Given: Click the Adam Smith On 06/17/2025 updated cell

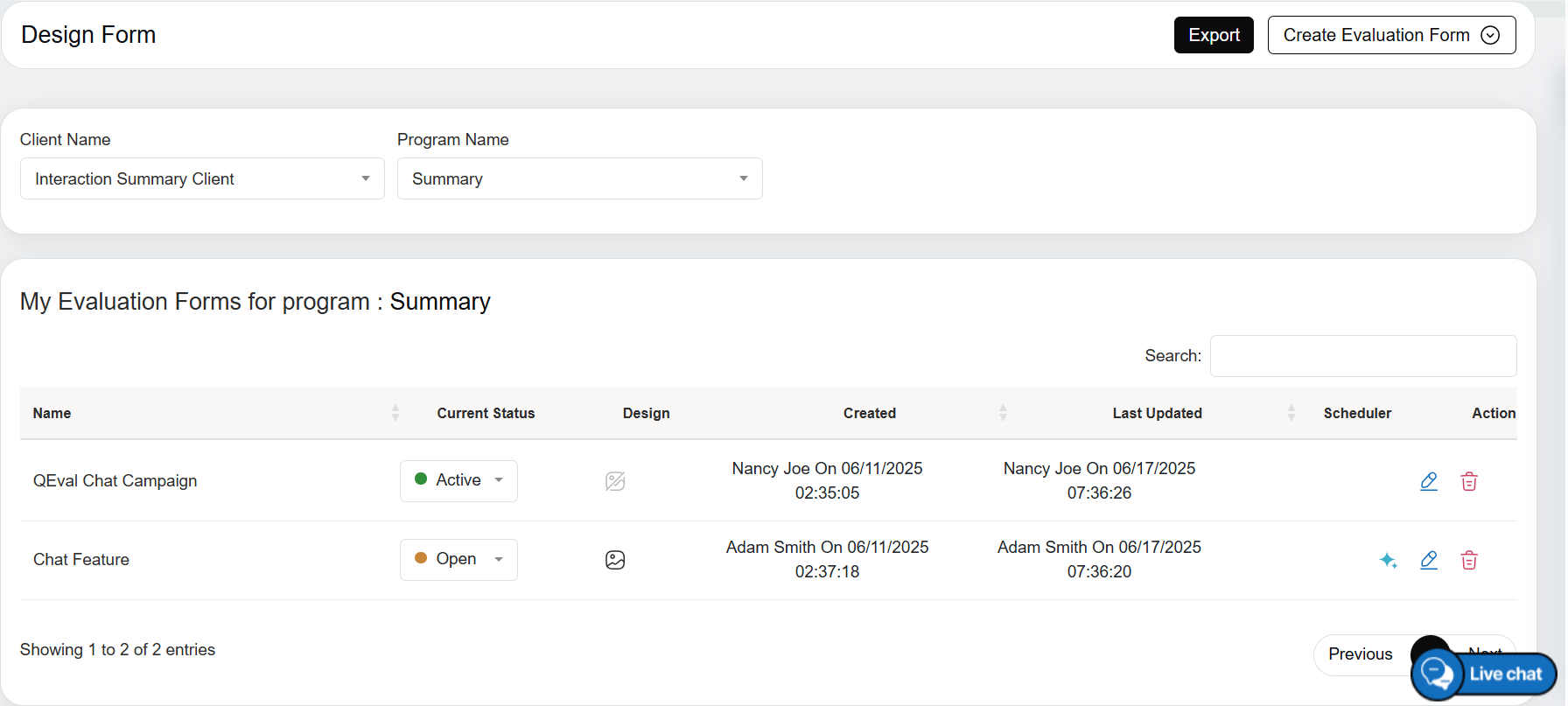Looking at the screenshot, I should click(1099, 559).
